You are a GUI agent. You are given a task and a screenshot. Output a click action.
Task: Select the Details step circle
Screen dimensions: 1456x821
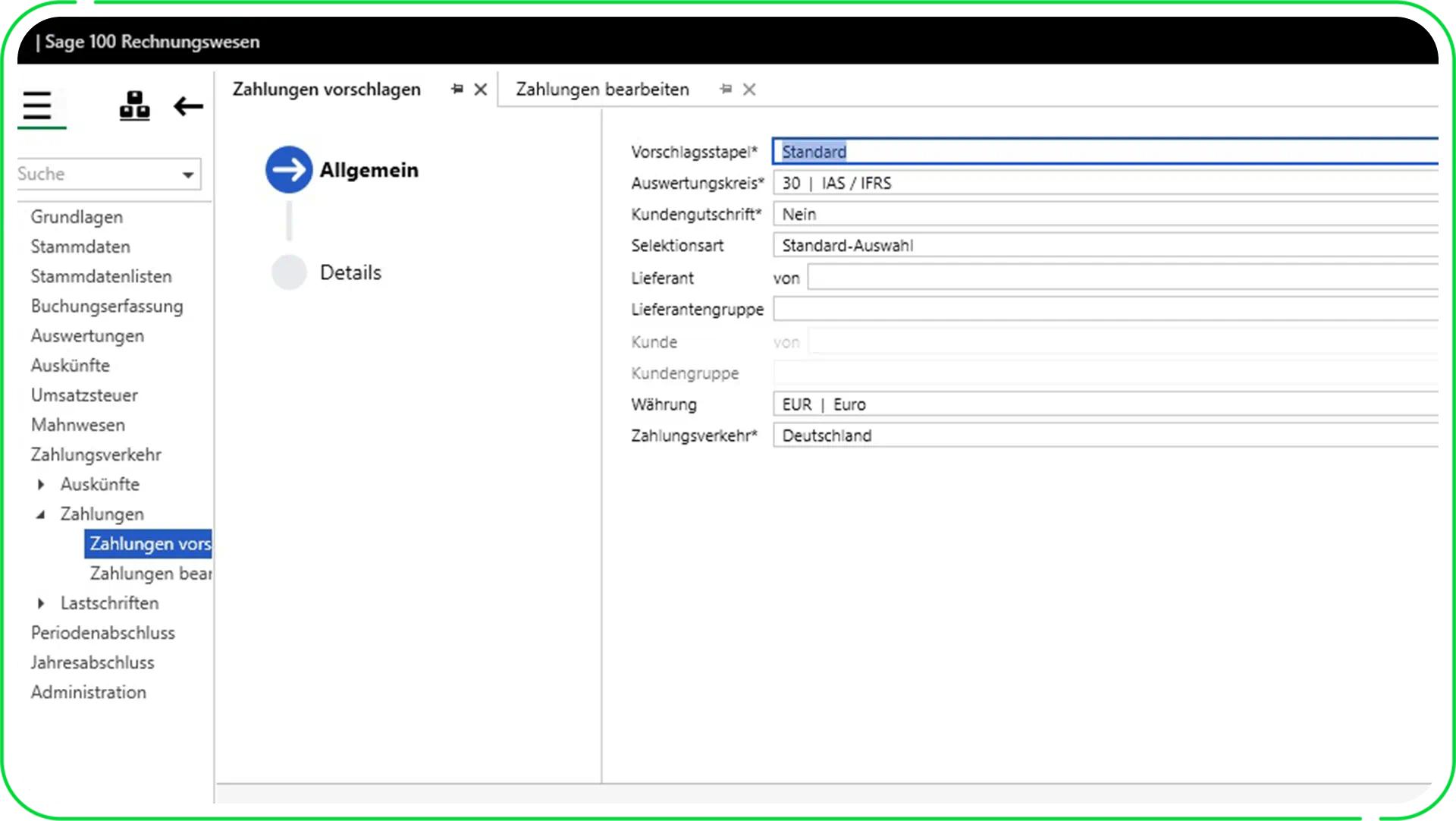pos(289,272)
